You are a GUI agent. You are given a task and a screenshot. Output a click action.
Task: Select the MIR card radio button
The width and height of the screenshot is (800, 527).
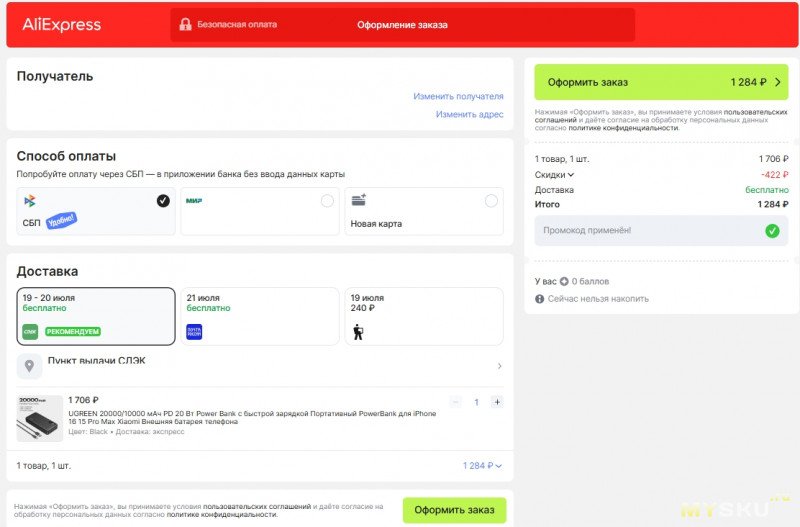coord(327,201)
